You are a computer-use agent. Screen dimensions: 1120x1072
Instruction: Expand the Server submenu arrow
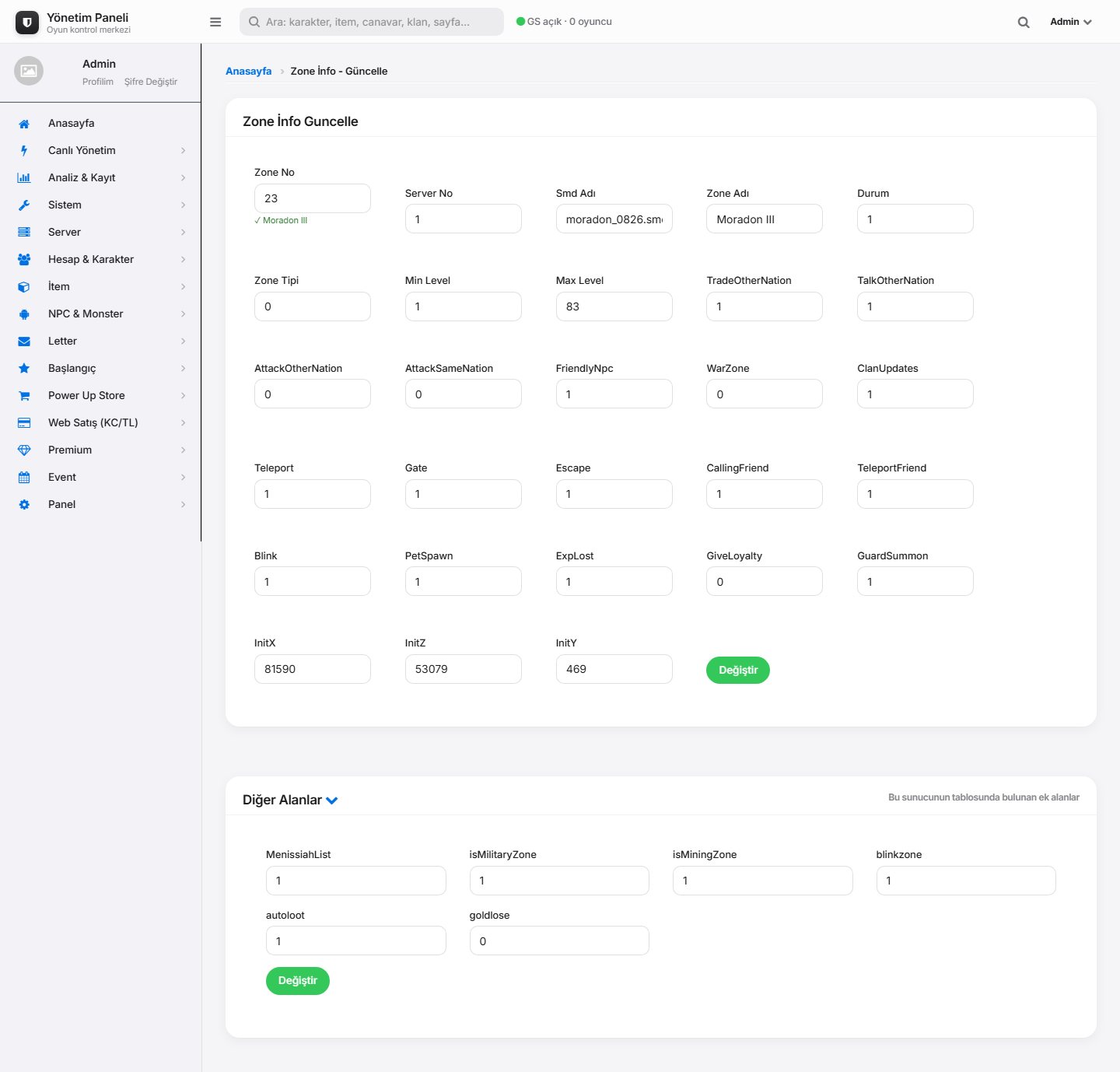(184, 233)
